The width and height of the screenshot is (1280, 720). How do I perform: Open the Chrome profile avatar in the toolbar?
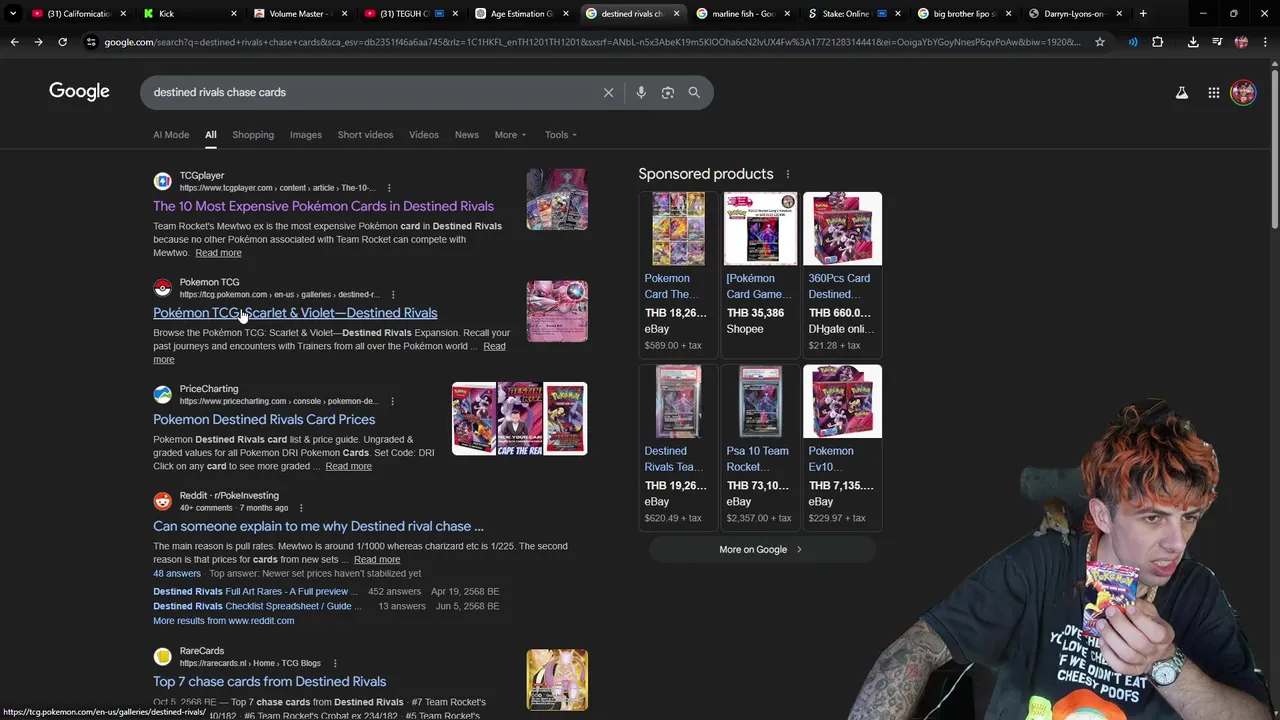pyautogui.click(x=1241, y=42)
